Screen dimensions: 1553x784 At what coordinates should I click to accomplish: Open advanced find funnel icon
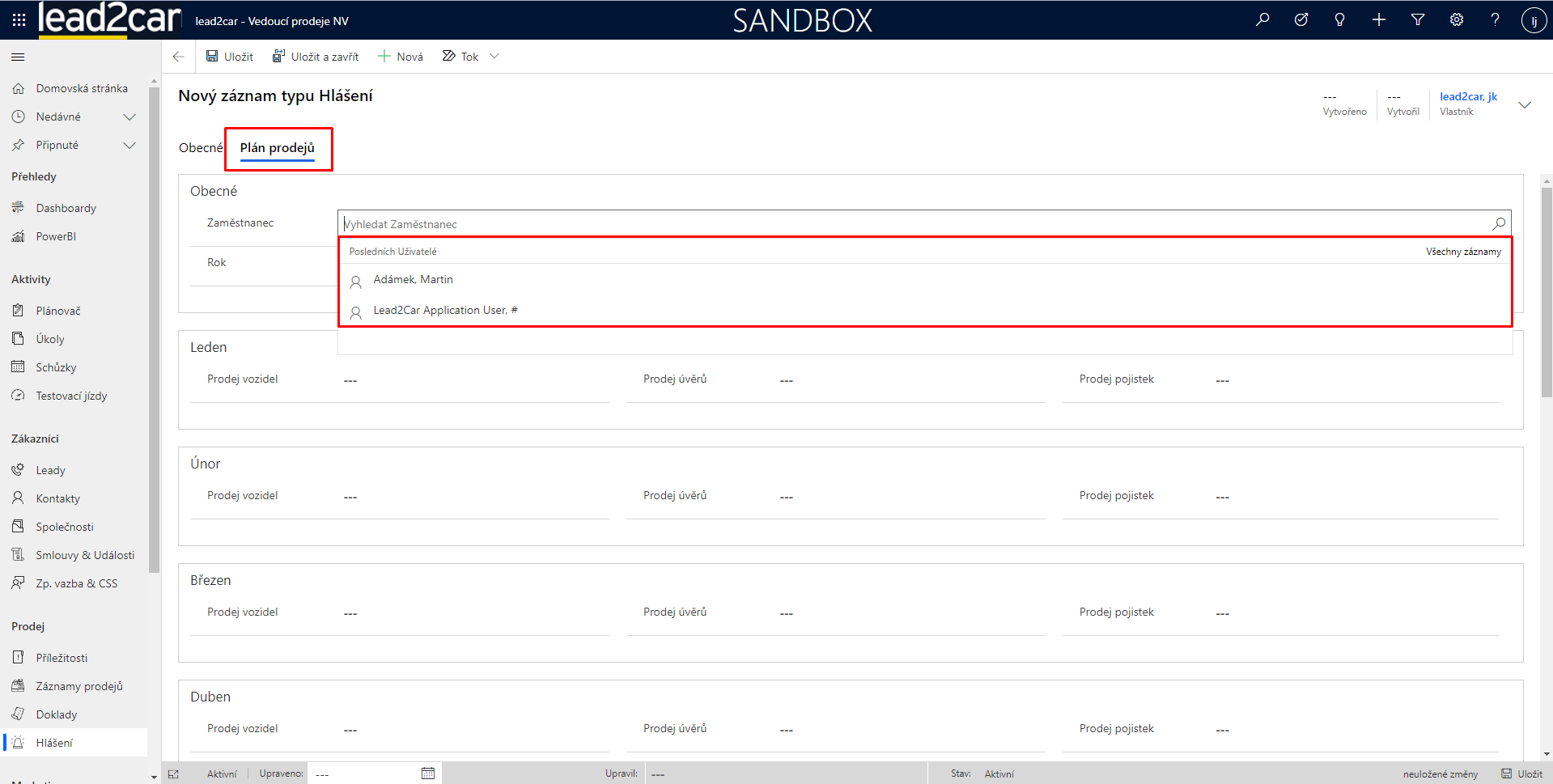(1417, 19)
